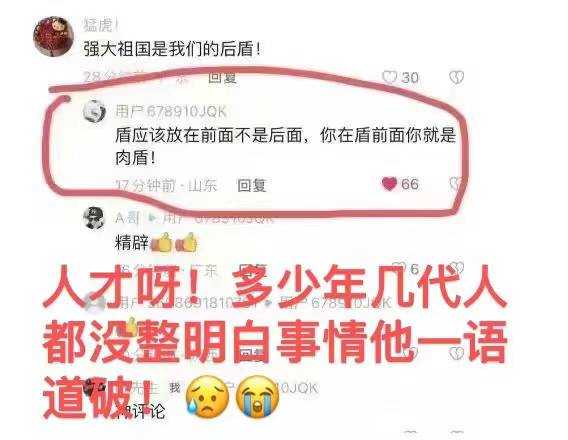Open 猛虎's profile avatar
The height and width of the screenshot is (440, 568).
tap(54, 36)
